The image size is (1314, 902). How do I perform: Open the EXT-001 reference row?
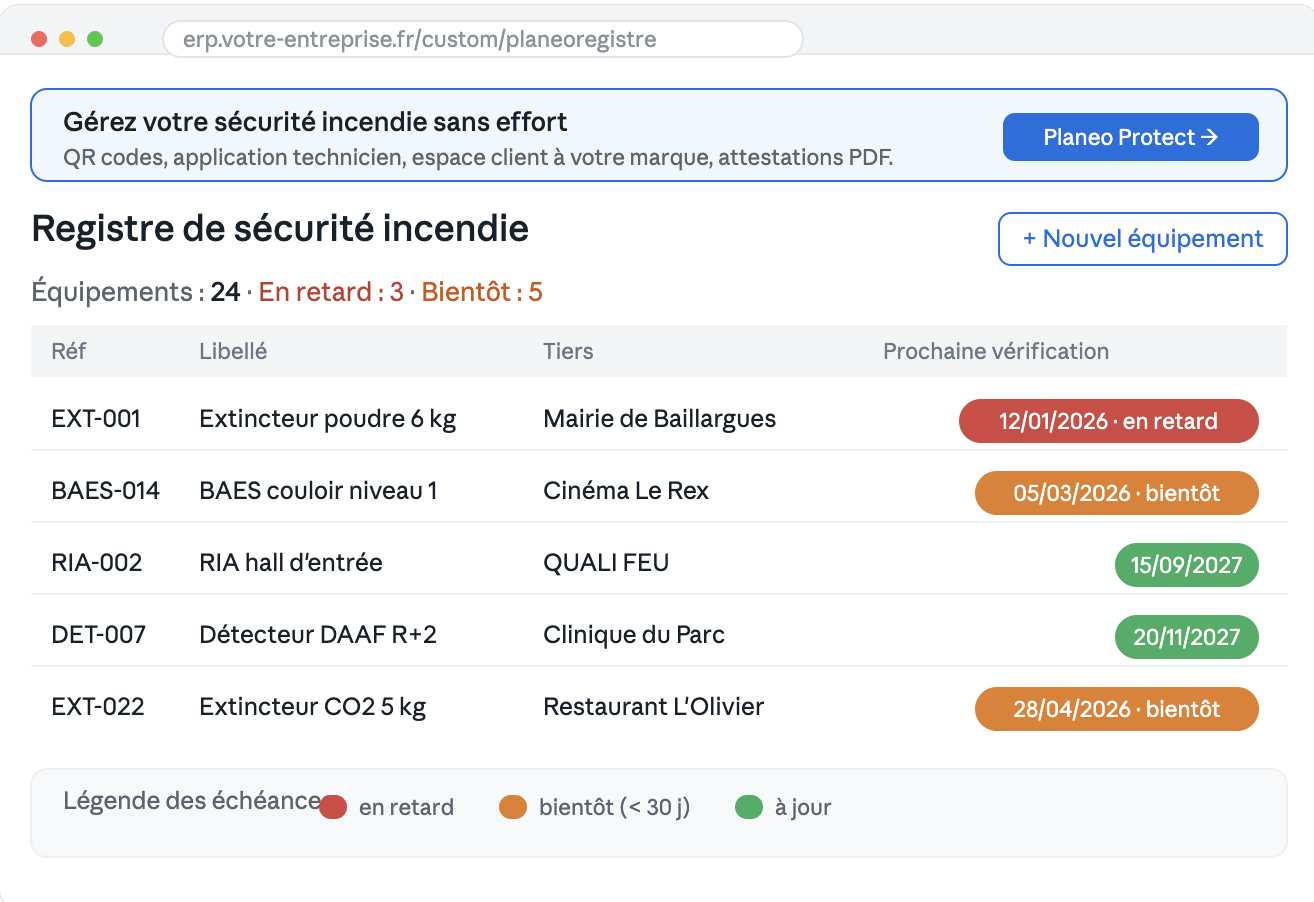tap(658, 419)
